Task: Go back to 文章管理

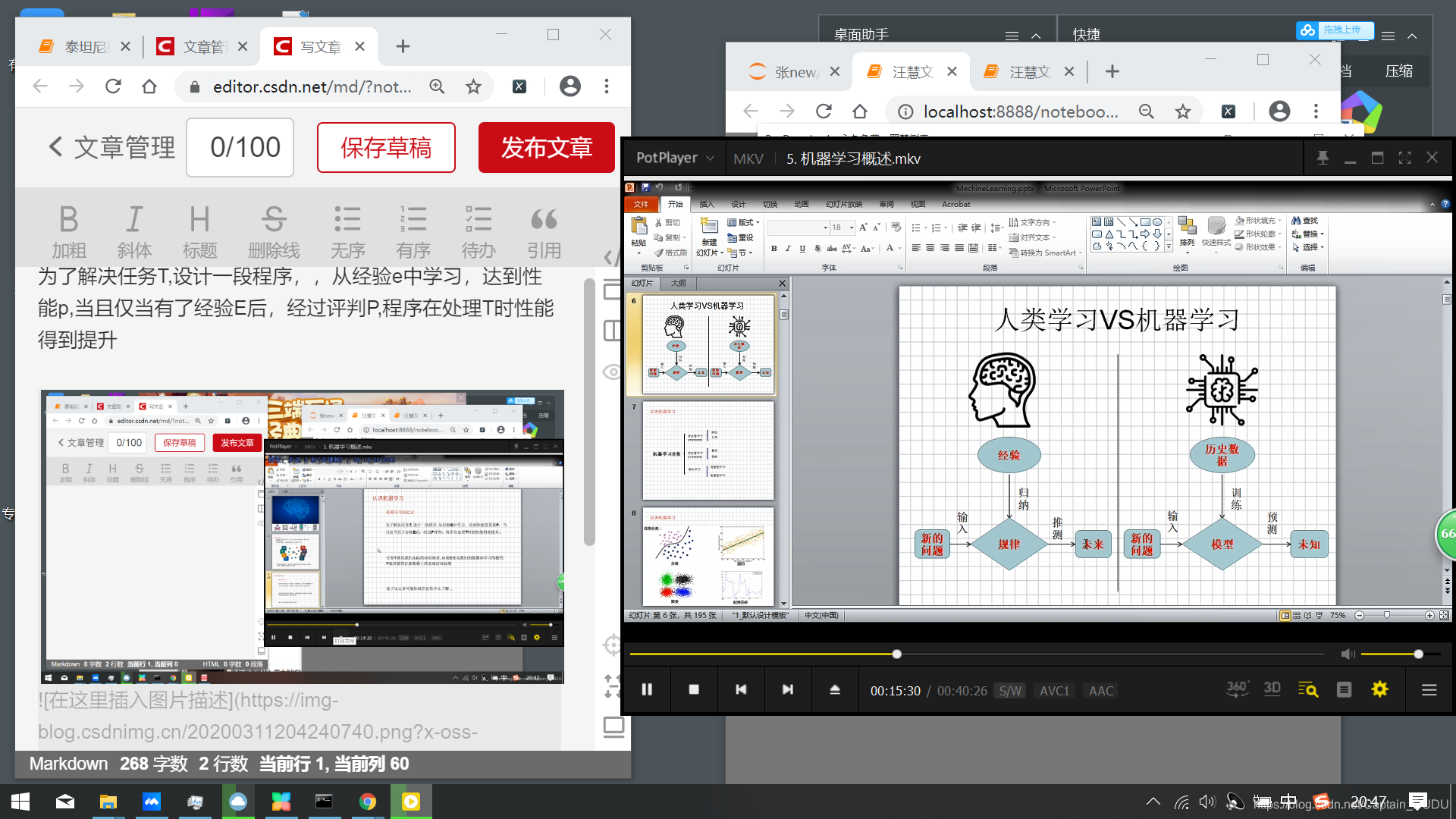Action: 111,147
